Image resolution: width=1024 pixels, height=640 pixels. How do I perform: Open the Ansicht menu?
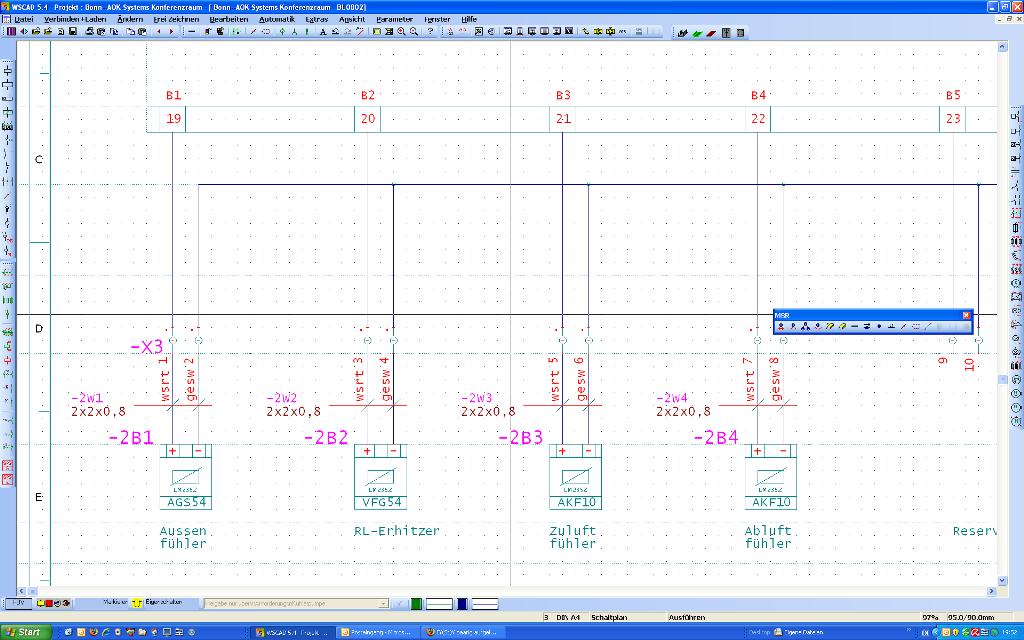point(352,20)
